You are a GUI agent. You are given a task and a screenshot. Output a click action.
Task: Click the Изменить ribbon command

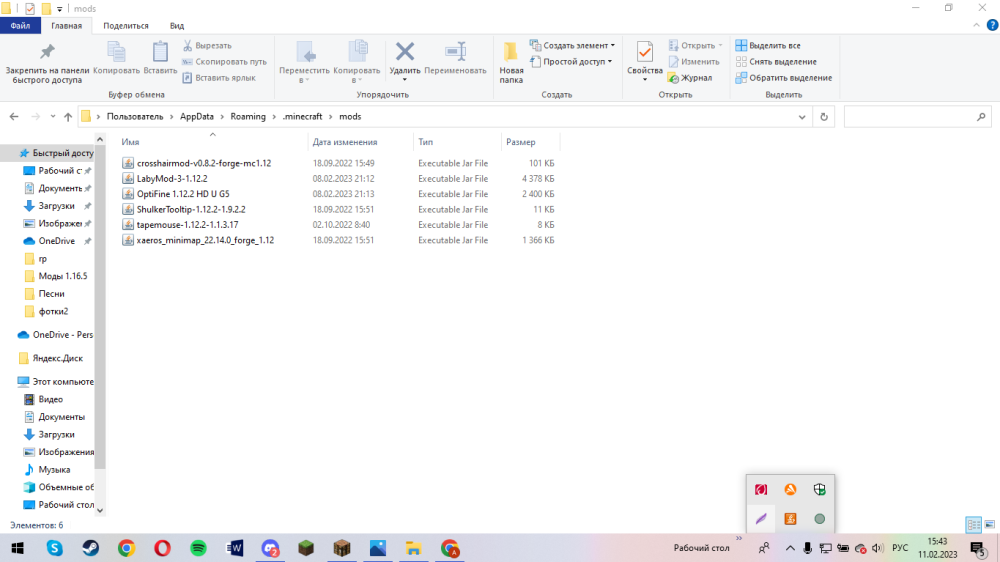coord(694,62)
